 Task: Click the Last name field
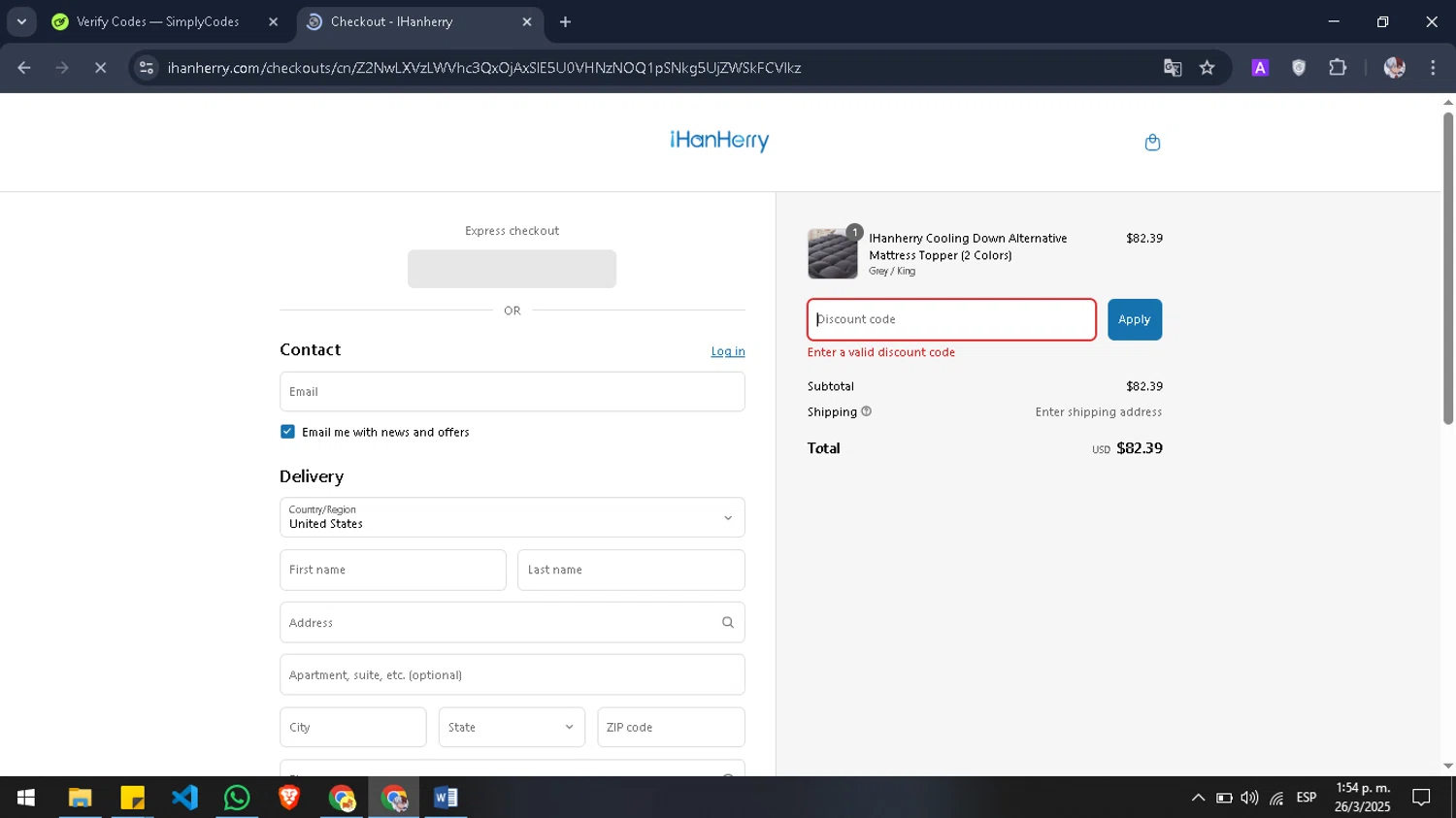point(631,570)
